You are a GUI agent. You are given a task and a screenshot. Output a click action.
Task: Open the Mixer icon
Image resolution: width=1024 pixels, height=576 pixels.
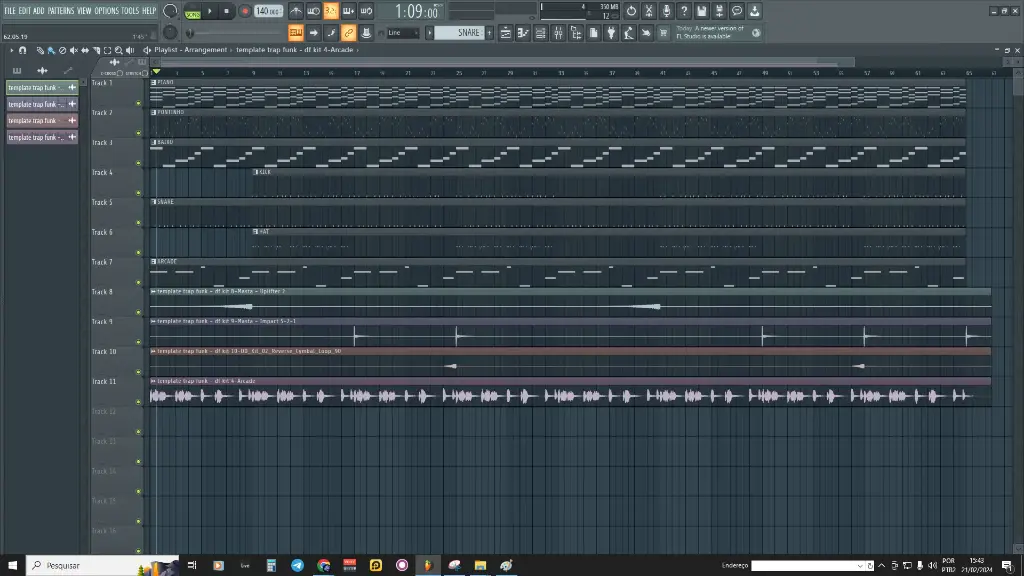click(x=558, y=33)
